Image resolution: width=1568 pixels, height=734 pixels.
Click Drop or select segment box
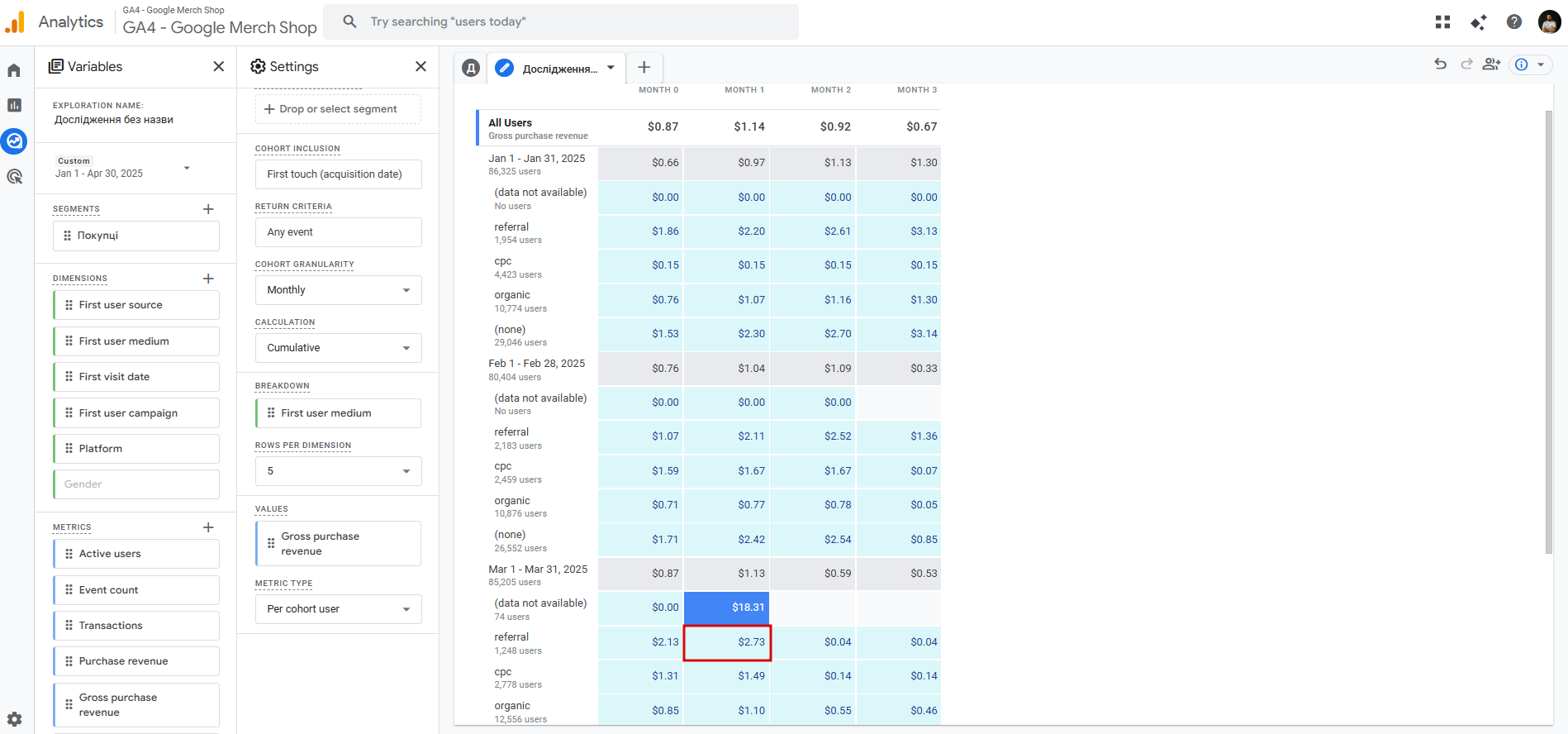pos(339,109)
